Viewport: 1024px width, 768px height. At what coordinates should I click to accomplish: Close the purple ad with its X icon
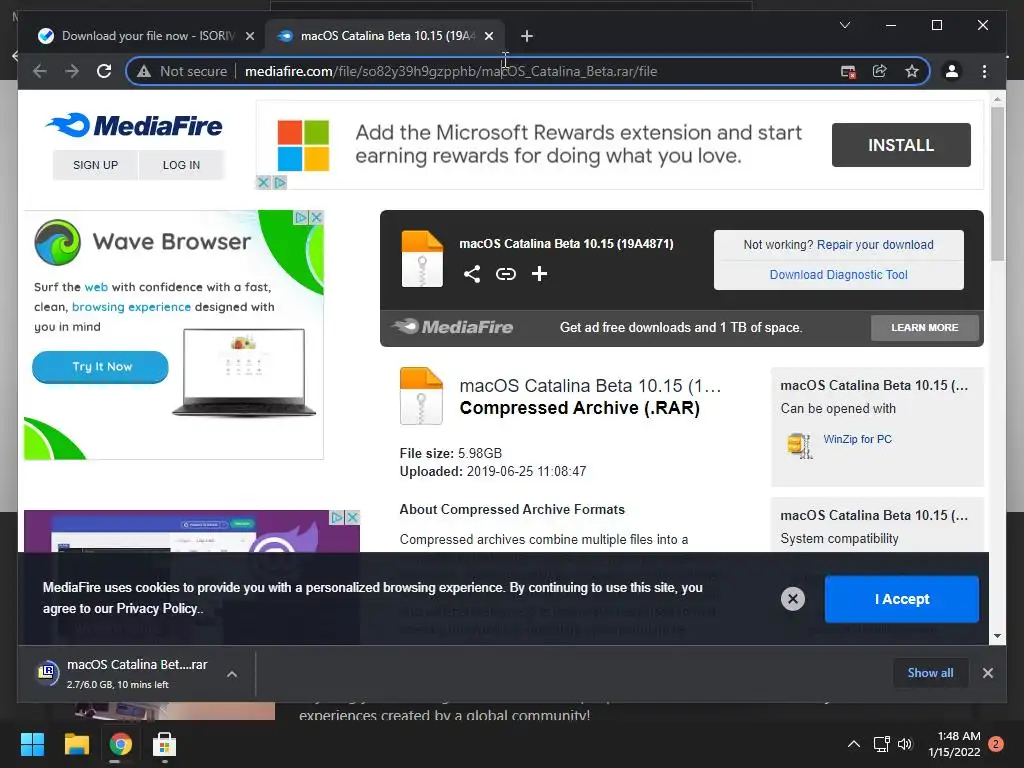[352, 517]
